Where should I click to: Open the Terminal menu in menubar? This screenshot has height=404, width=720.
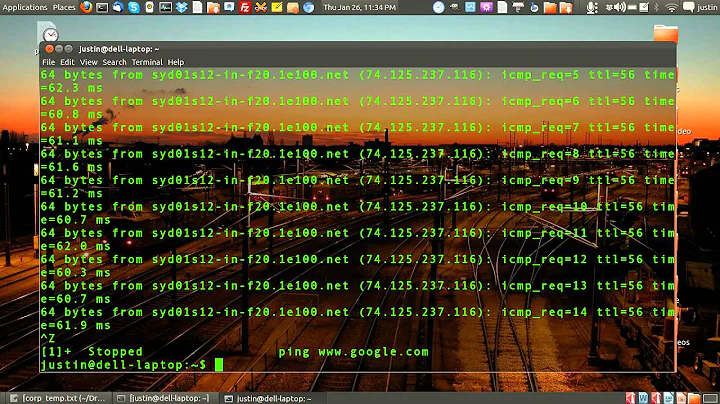(x=147, y=62)
